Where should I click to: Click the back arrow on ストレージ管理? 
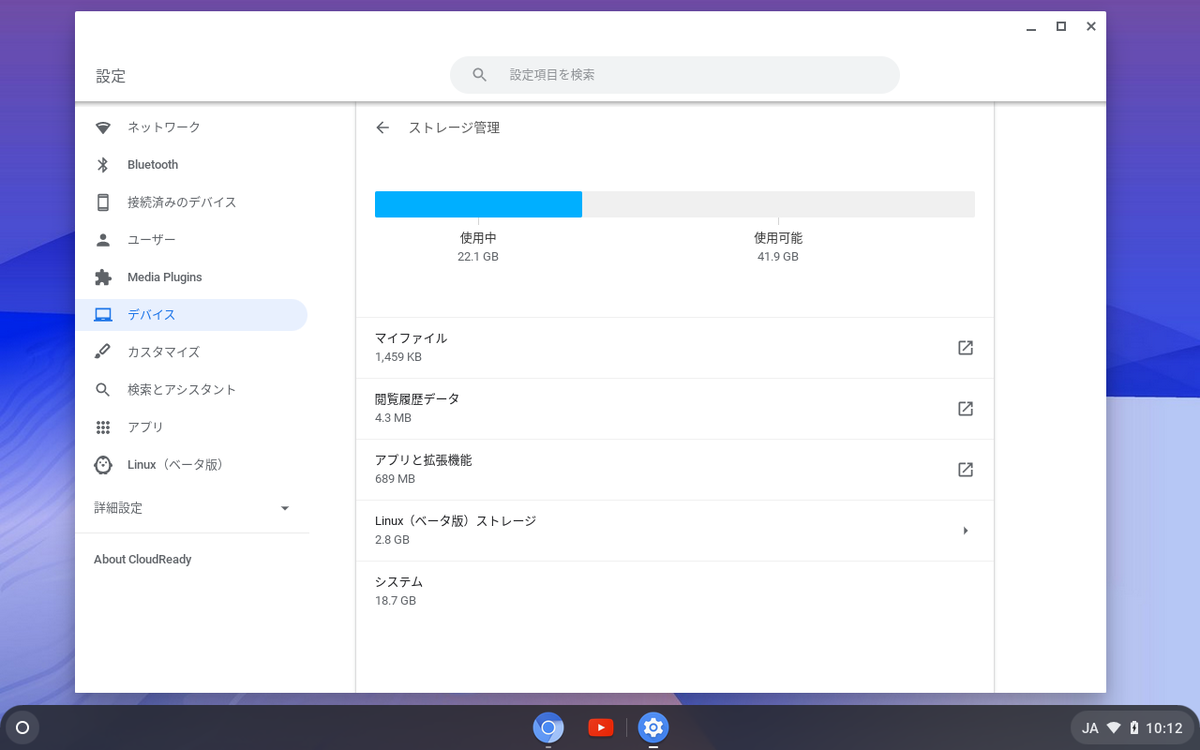383,127
